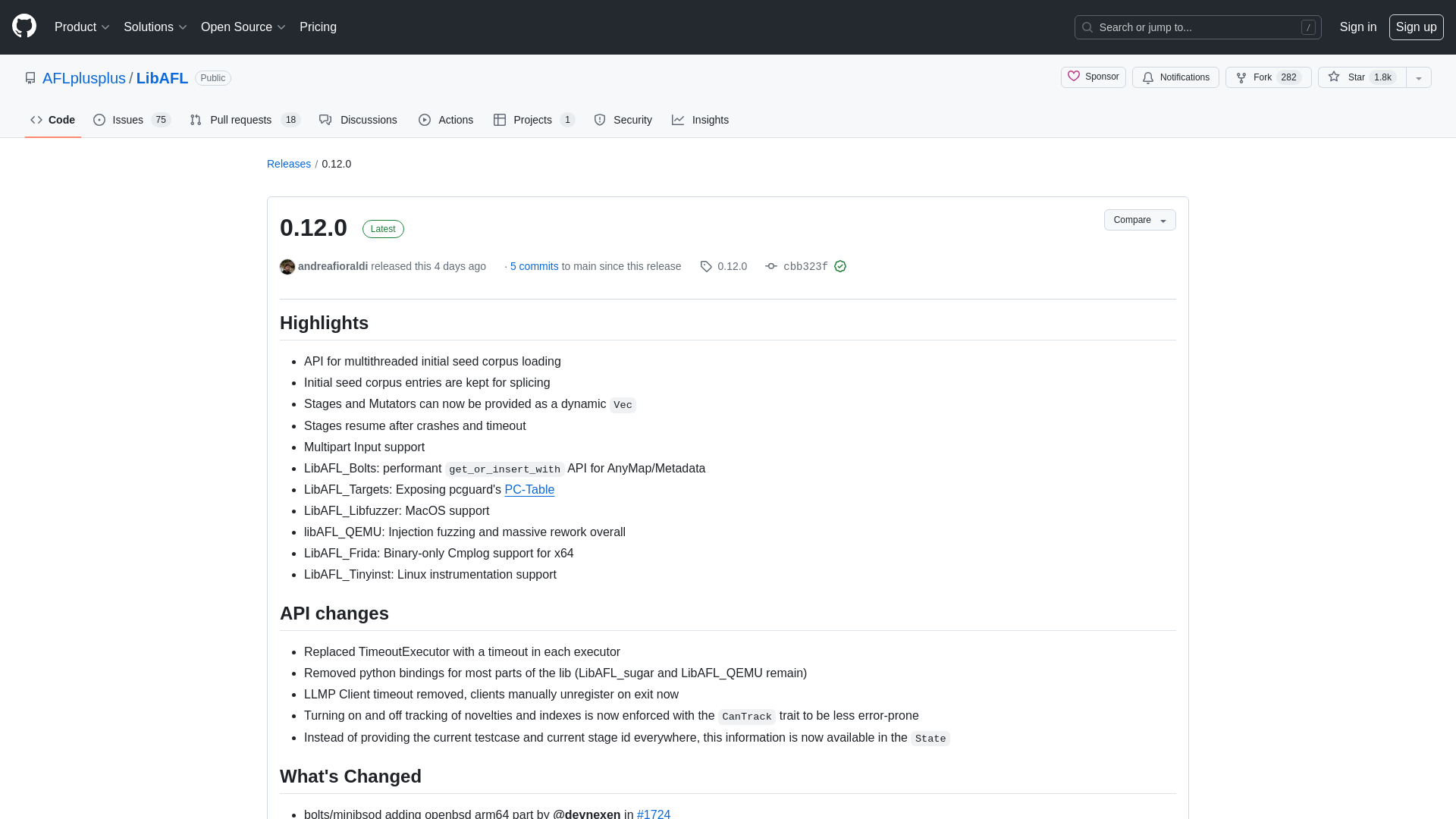Fork the LibAFL repository
The width and height of the screenshot is (1456, 819).
[1268, 77]
